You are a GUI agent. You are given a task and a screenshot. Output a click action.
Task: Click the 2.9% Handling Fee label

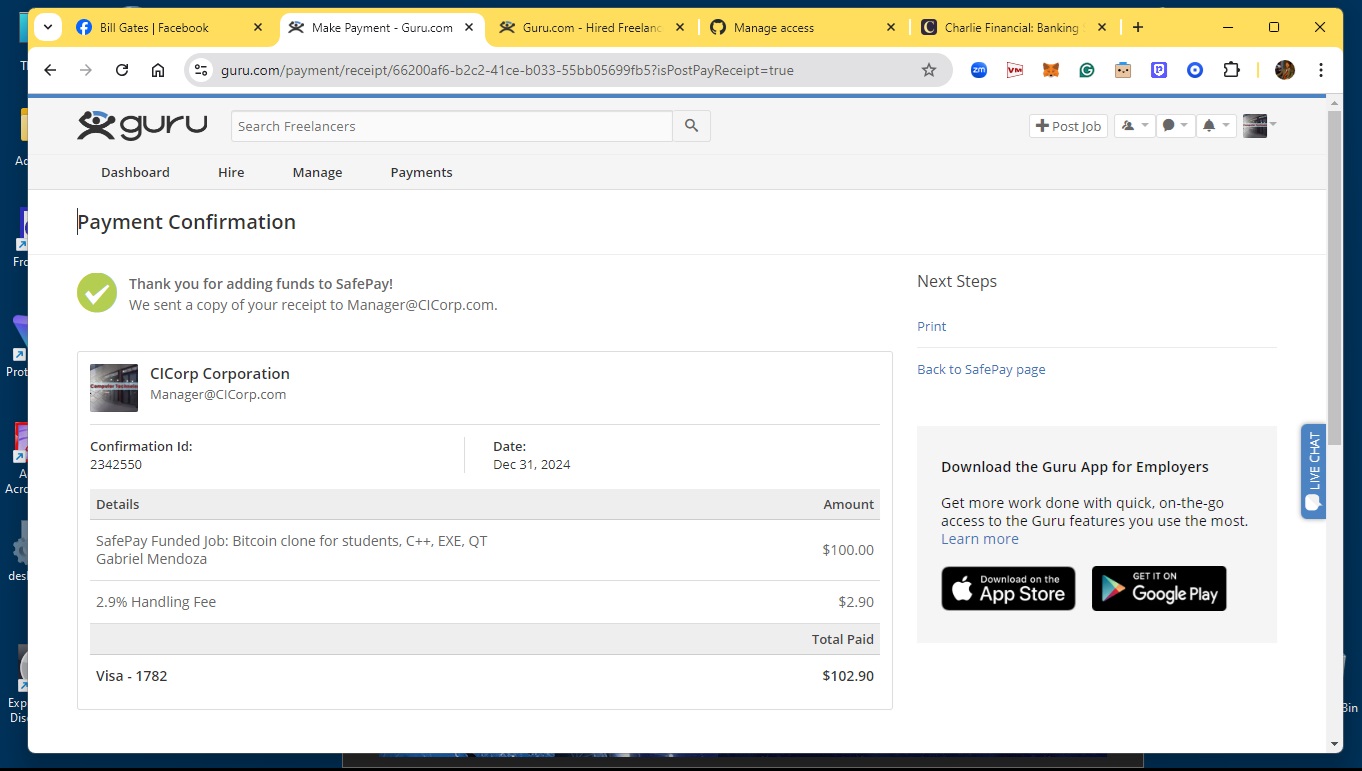[156, 602]
